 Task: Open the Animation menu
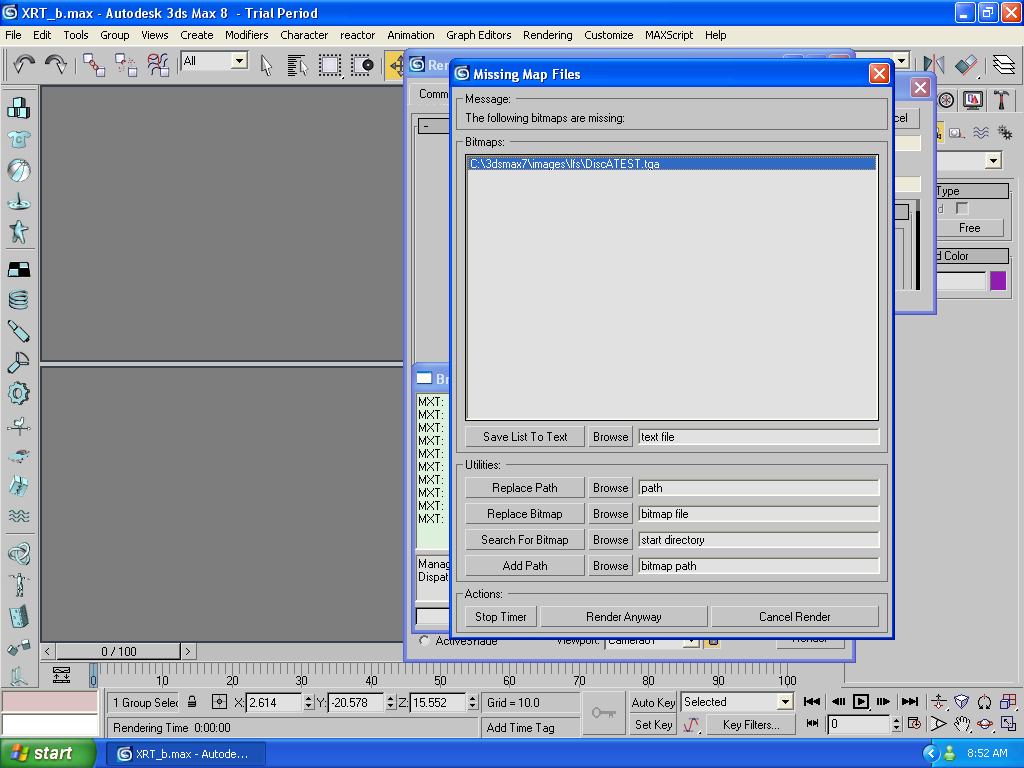click(410, 35)
